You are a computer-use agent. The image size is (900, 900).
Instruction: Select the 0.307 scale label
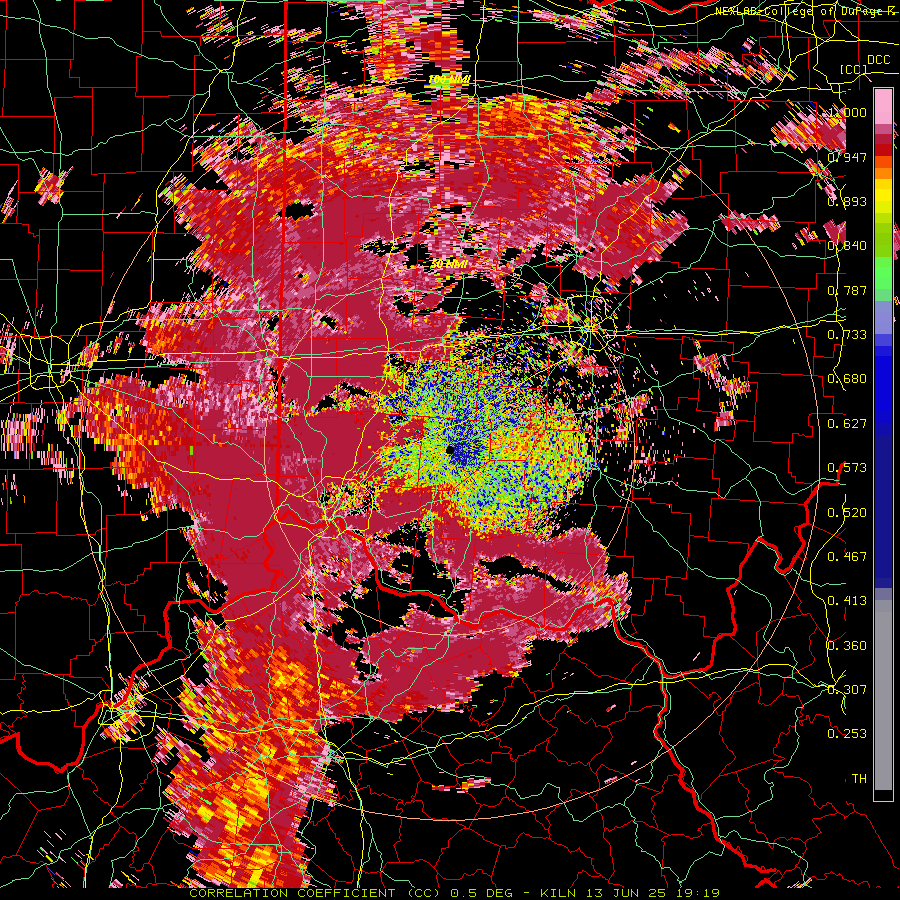click(847, 690)
